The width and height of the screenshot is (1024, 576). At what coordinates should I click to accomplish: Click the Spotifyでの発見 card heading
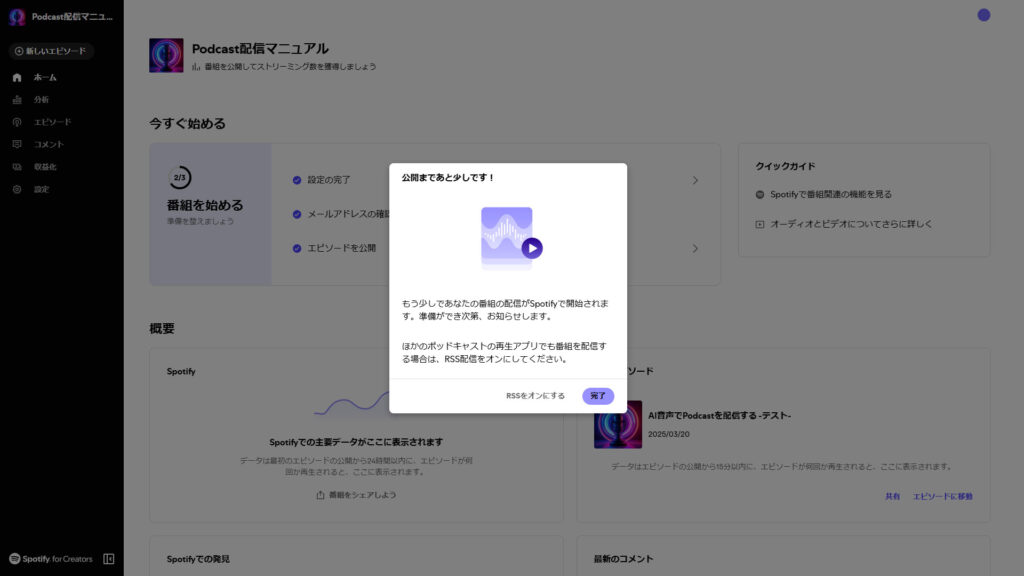click(198, 559)
